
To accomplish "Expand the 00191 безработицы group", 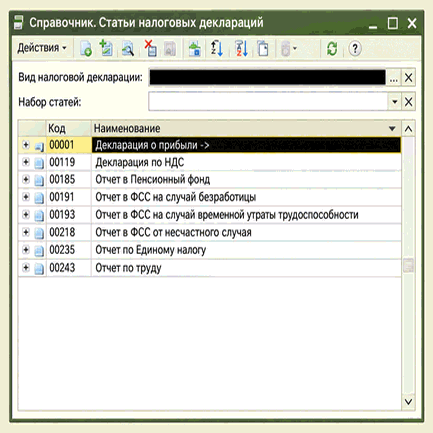I will pyautogui.click(x=26, y=197).
